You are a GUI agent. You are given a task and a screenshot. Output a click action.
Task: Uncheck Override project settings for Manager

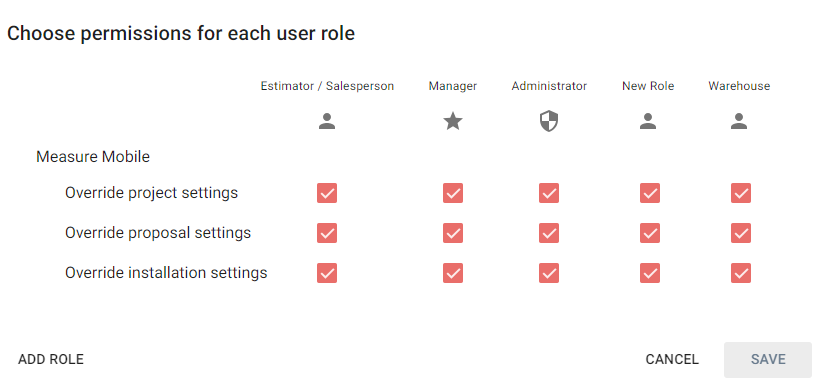pos(453,193)
